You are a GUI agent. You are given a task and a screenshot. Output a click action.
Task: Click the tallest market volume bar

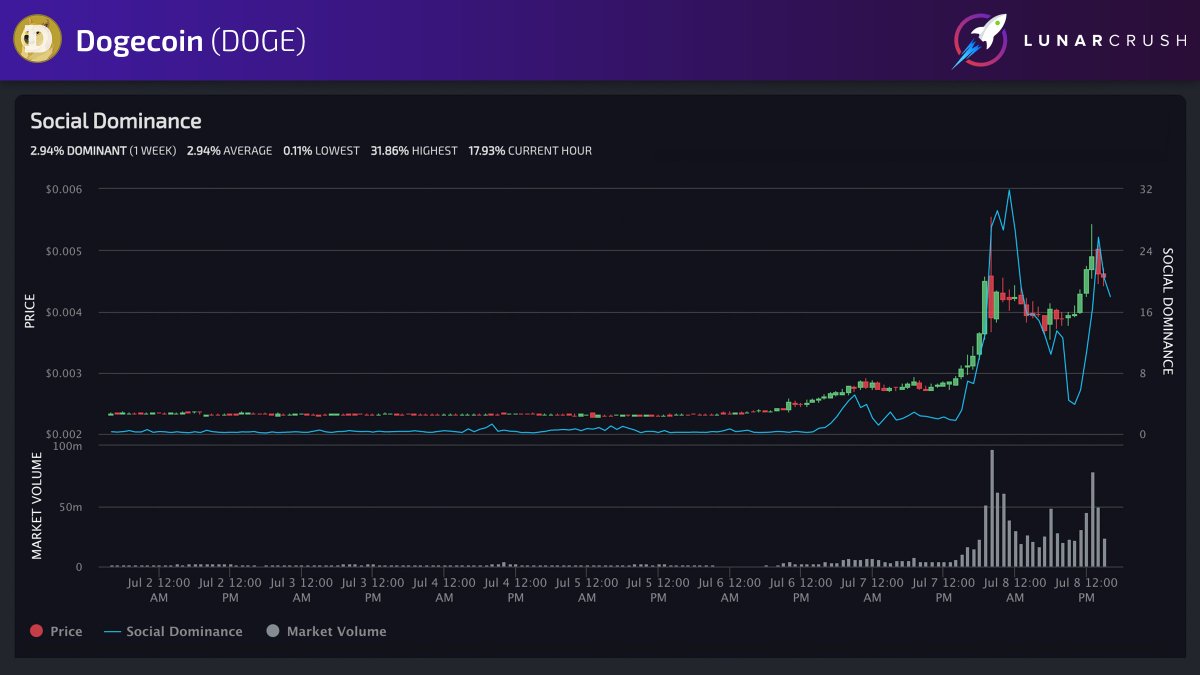pos(992,509)
